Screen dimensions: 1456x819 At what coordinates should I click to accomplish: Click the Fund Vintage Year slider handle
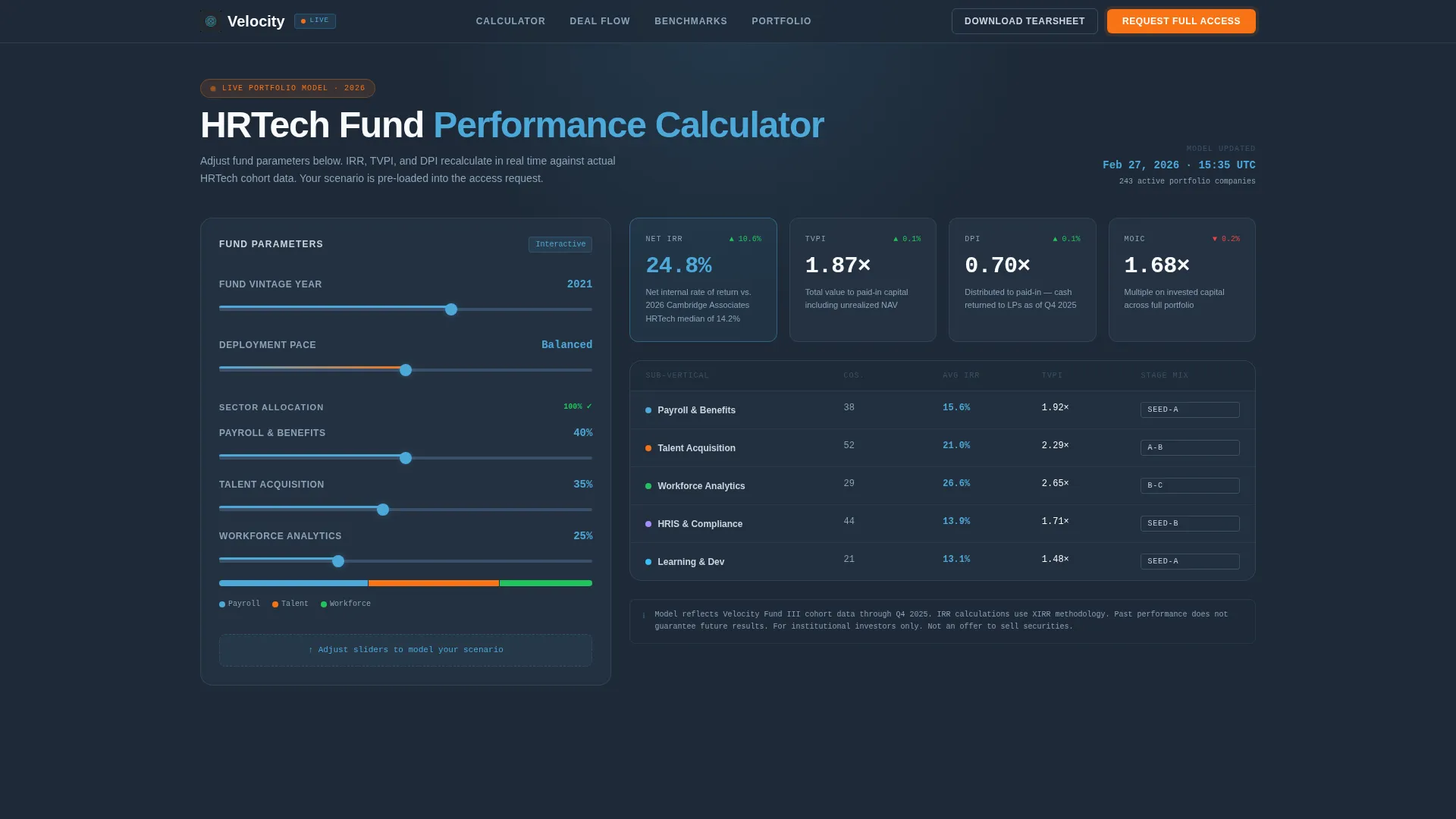tap(451, 309)
